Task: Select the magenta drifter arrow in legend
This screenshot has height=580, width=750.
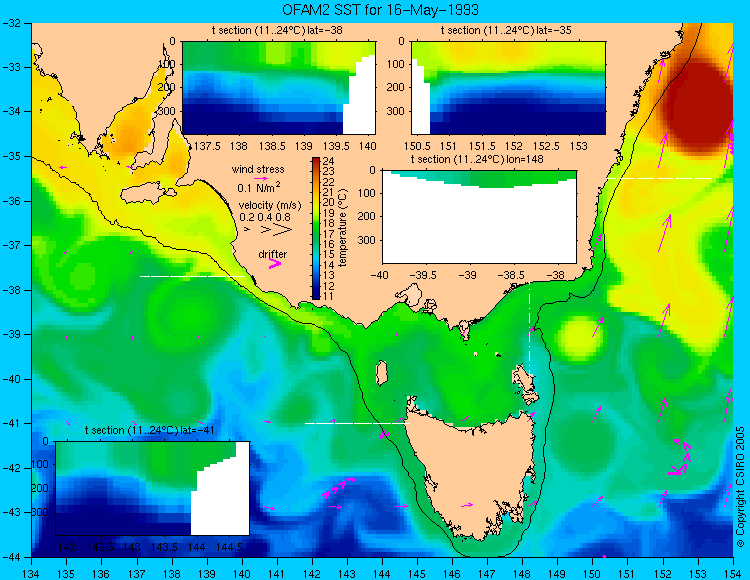Action: (275, 264)
